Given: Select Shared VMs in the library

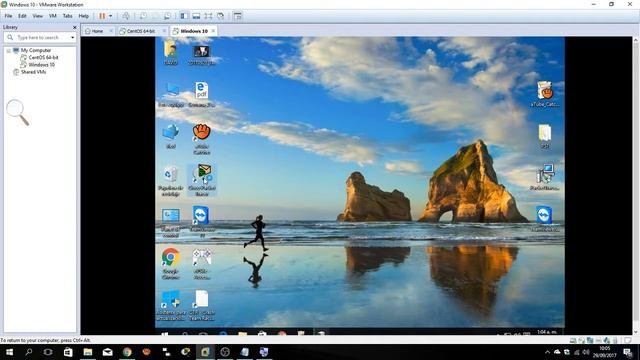Looking at the screenshot, I should (x=33, y=72).
